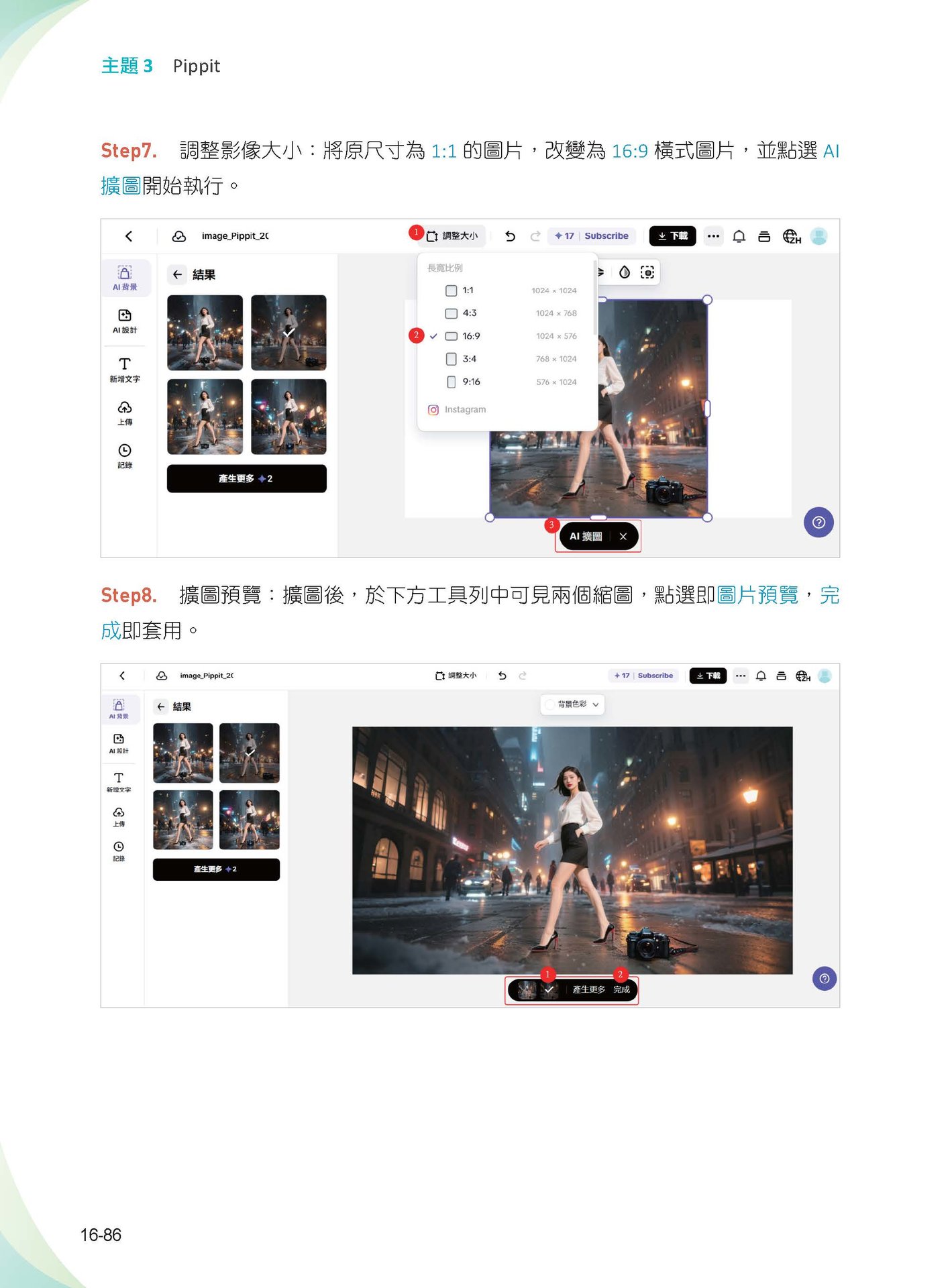The width and height of the screenshot is (952, 1288).
Task: Open the 上傳 upload panel in lower screenshot
Action: pyautogui.click(x=119, y=816)
